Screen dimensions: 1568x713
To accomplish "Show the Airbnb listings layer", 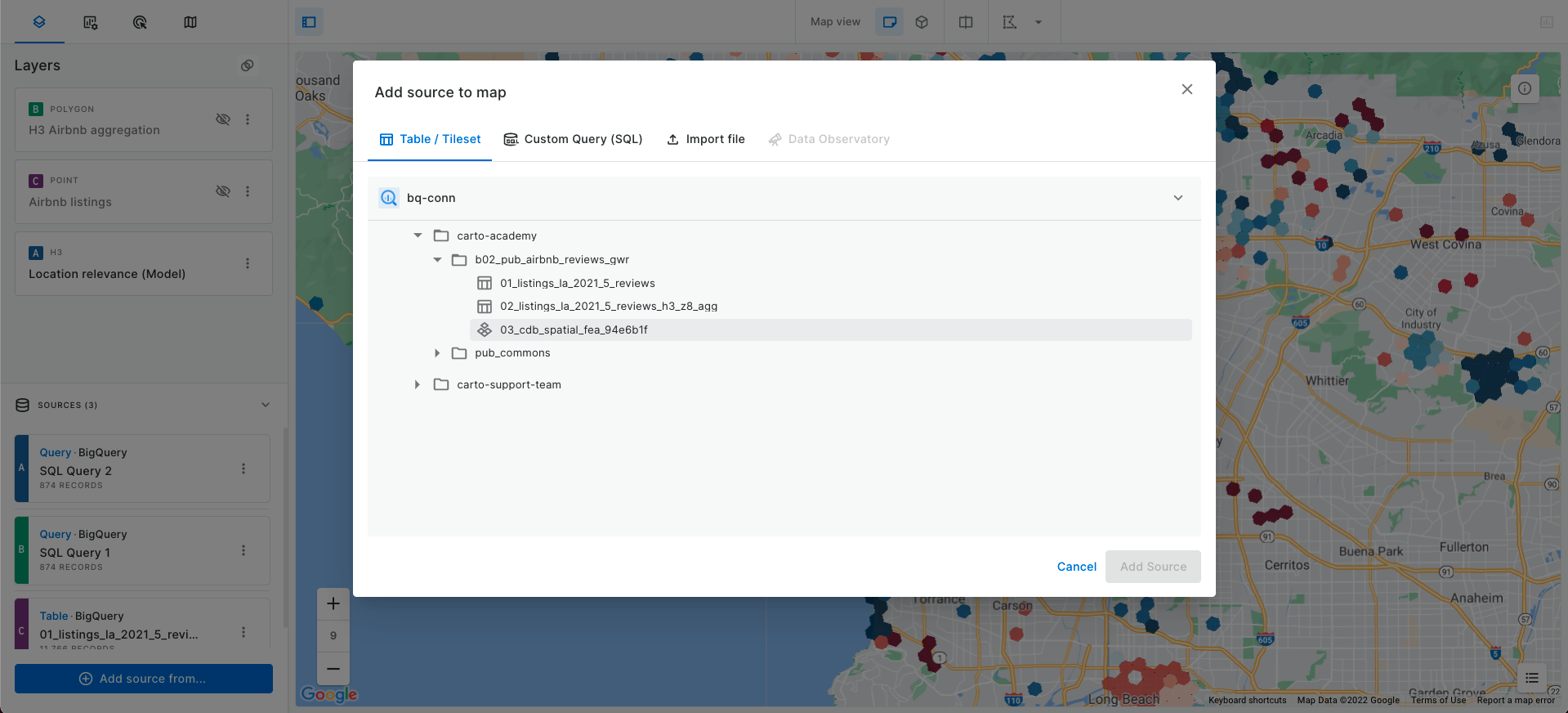I will click(222, 191).
